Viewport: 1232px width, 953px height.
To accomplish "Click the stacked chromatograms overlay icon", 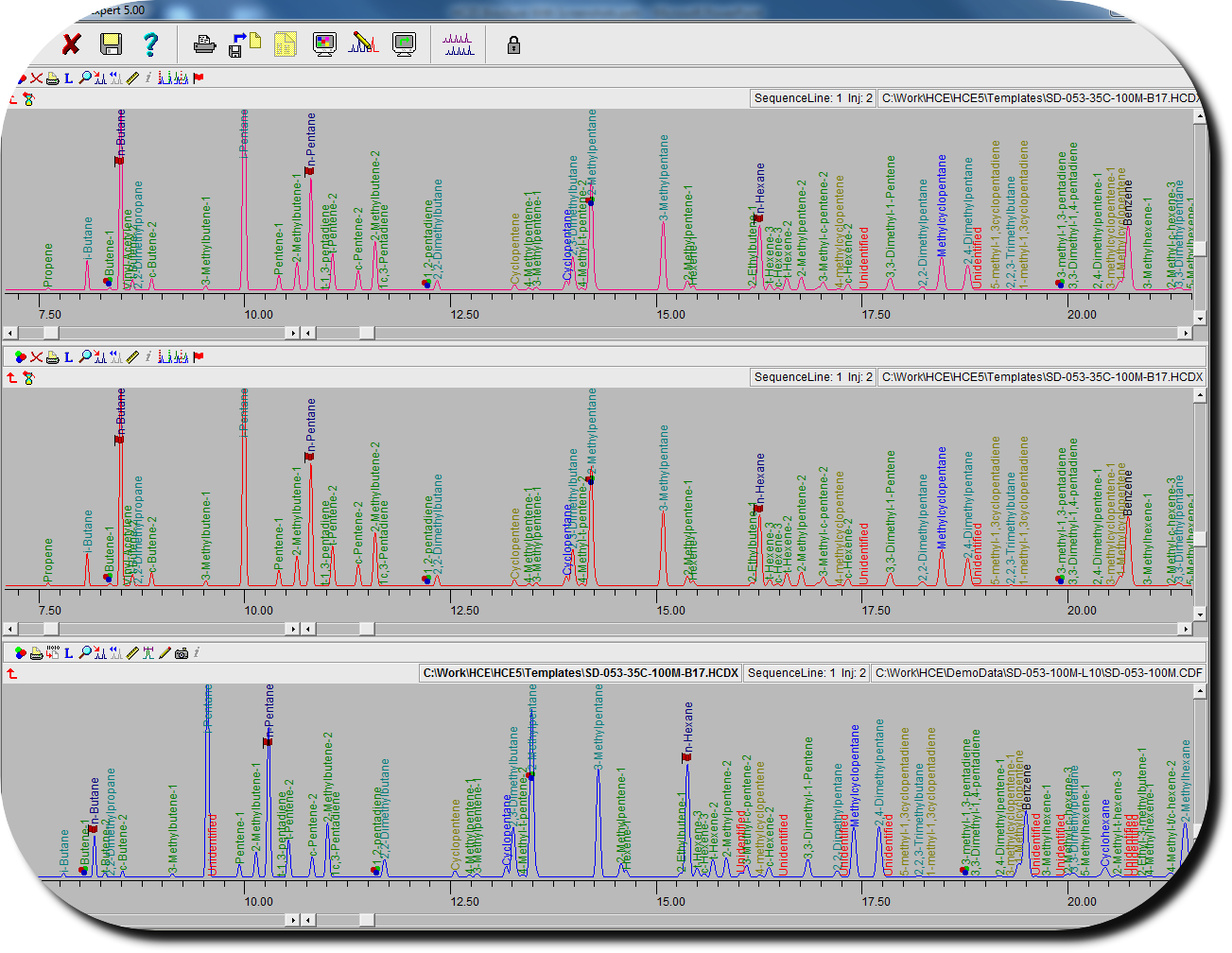I will click(x=459, y=44).
